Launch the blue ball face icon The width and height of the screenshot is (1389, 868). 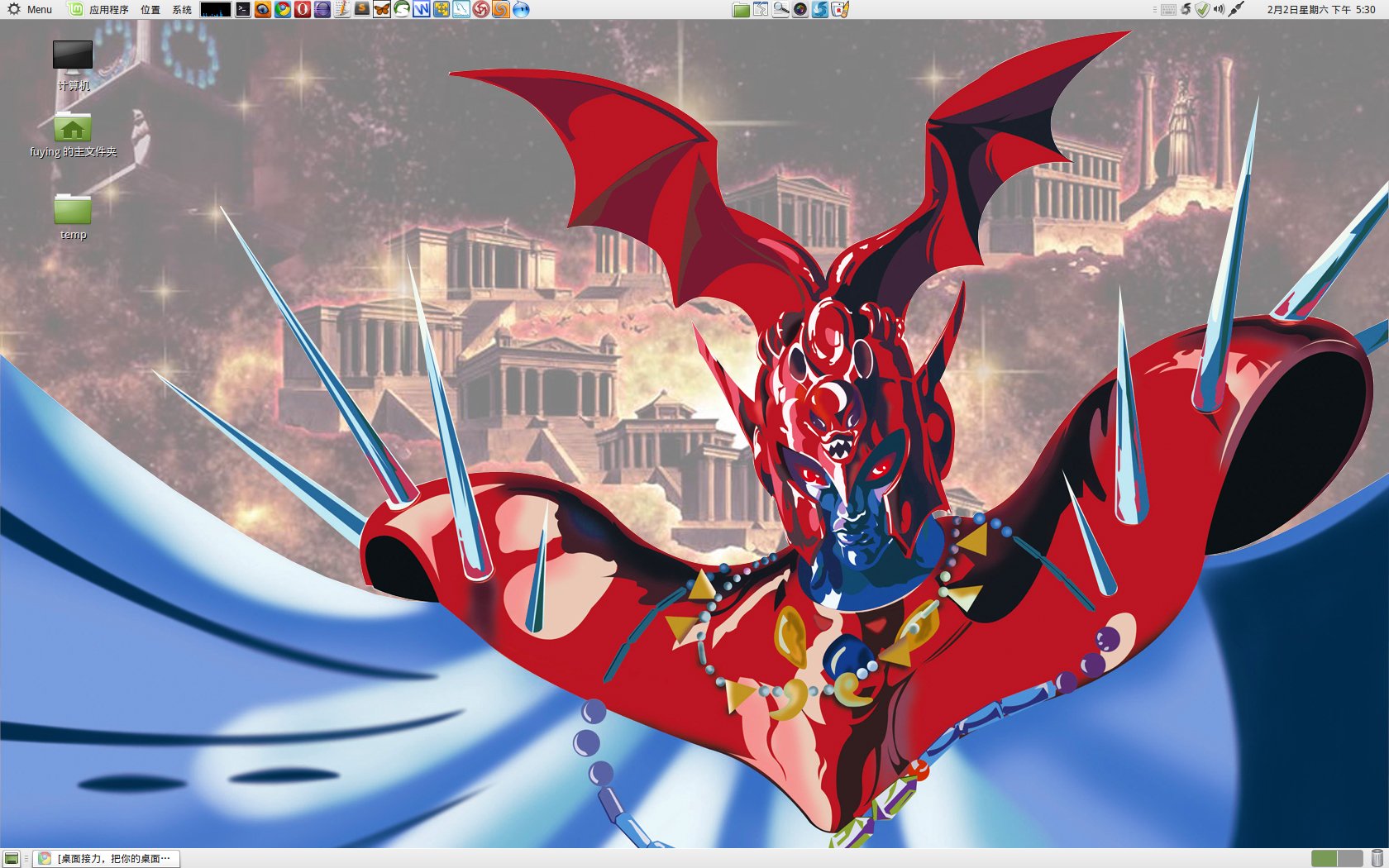pyautogui.click(x=521, y=9)
